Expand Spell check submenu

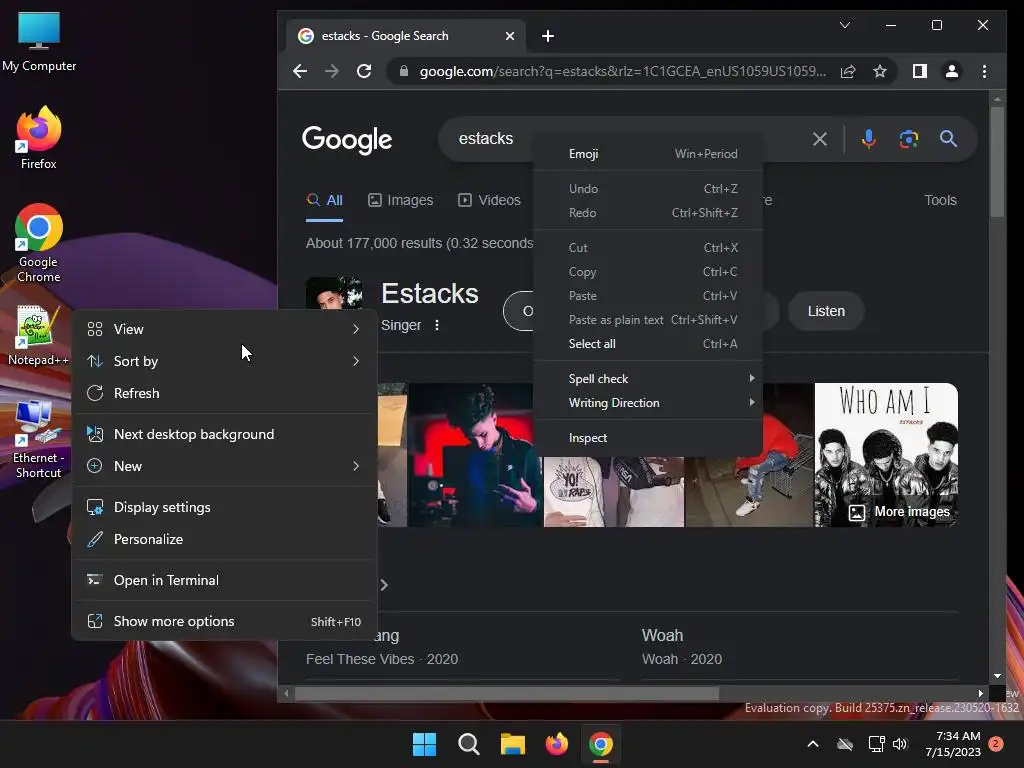pos(648,379)
